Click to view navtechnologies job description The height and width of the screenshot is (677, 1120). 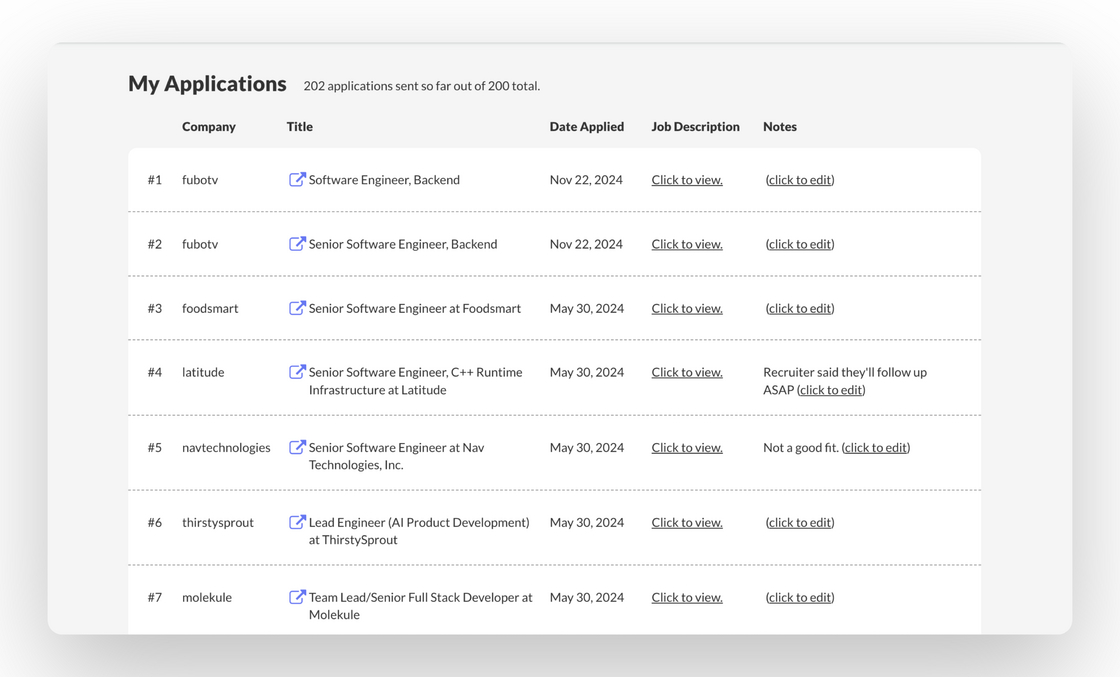click(x=686, y=448)
